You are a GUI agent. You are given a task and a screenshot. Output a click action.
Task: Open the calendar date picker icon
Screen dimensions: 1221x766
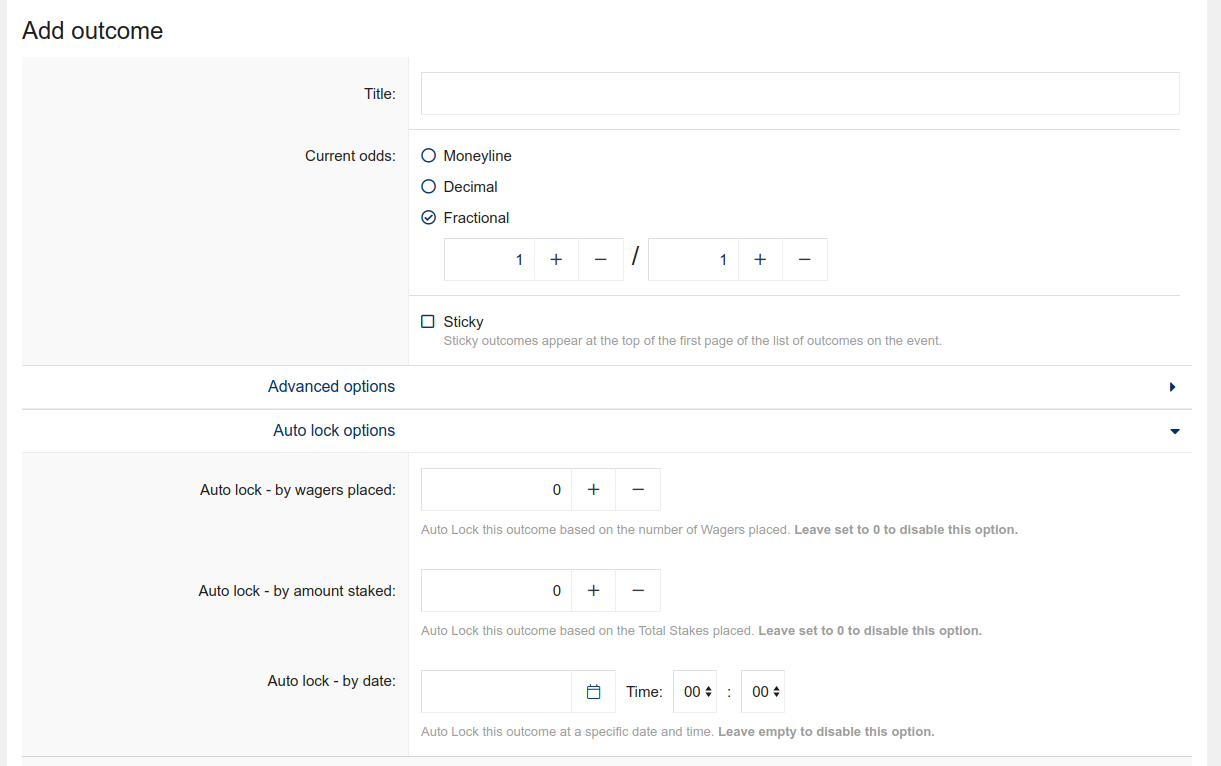(x=593, y=692)
